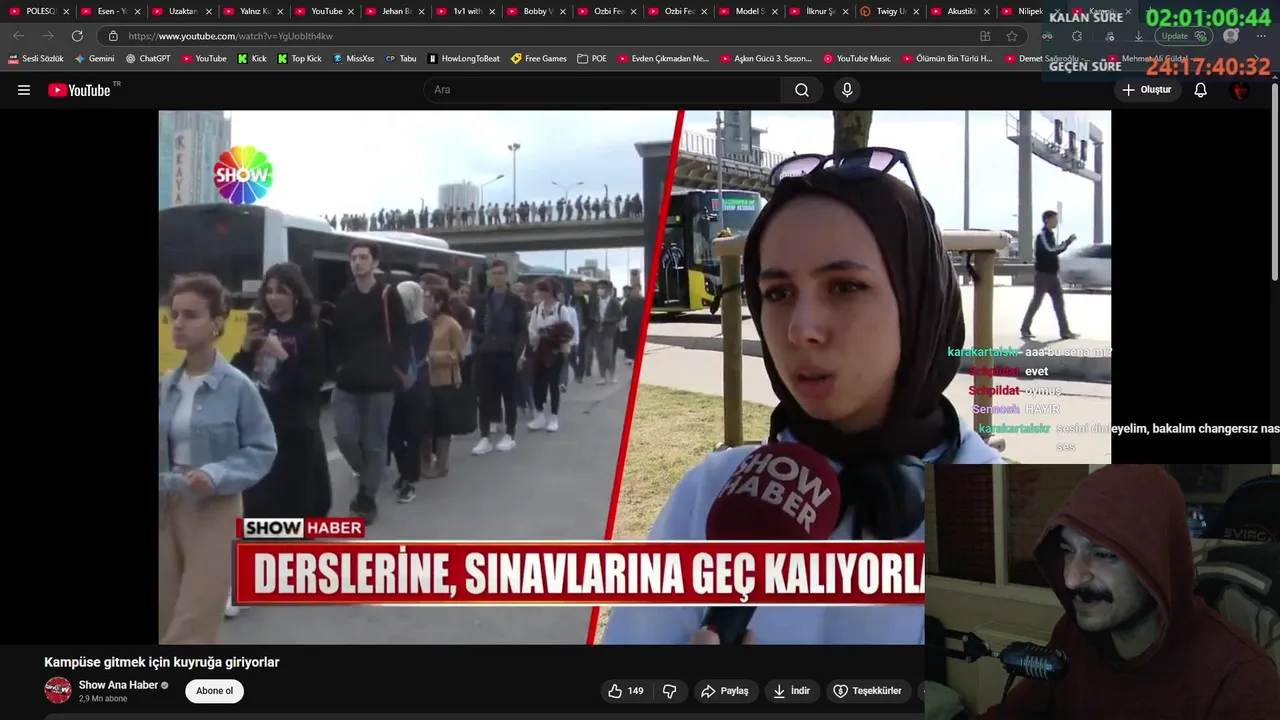Open the ChatGPT bookmark
Image resolution: width=1280 pixels, height=720 pixels.
[x=148, y=59]
